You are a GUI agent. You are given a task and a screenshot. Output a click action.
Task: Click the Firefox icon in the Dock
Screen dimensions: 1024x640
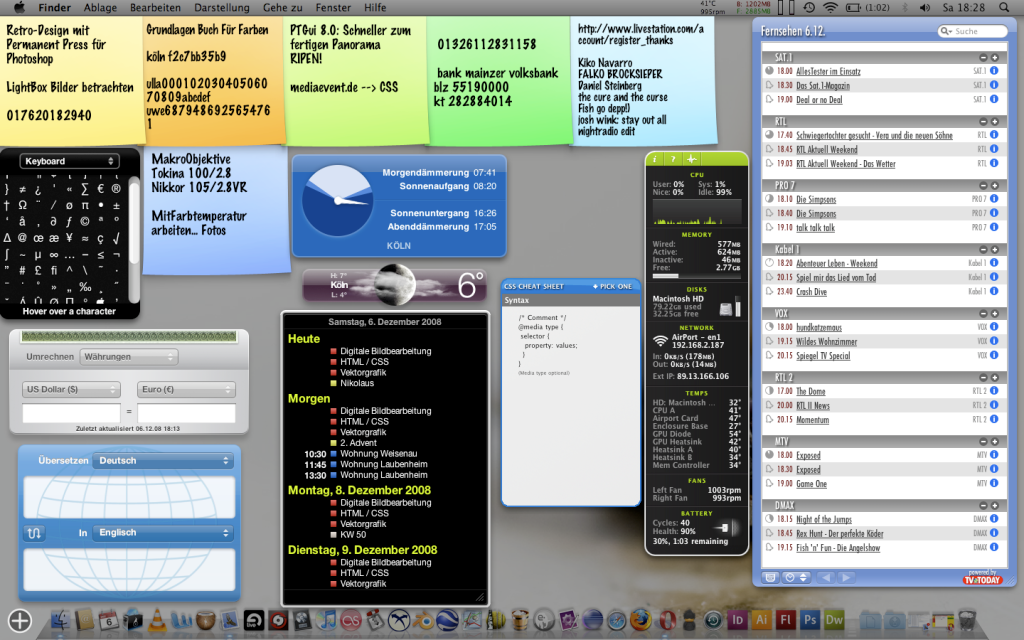pyautogui.click(x=641, y=620)
